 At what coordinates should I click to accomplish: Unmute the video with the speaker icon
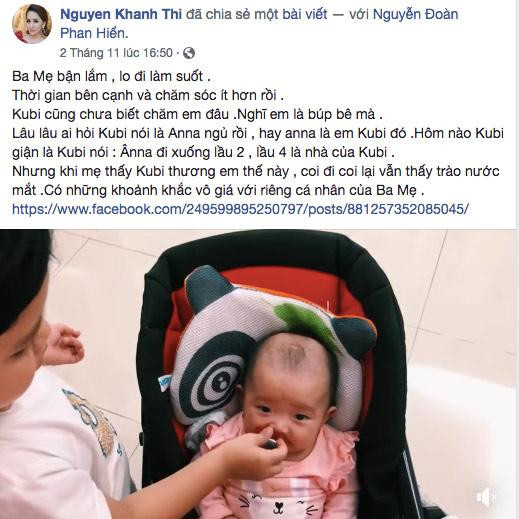(x=486, y=497)
